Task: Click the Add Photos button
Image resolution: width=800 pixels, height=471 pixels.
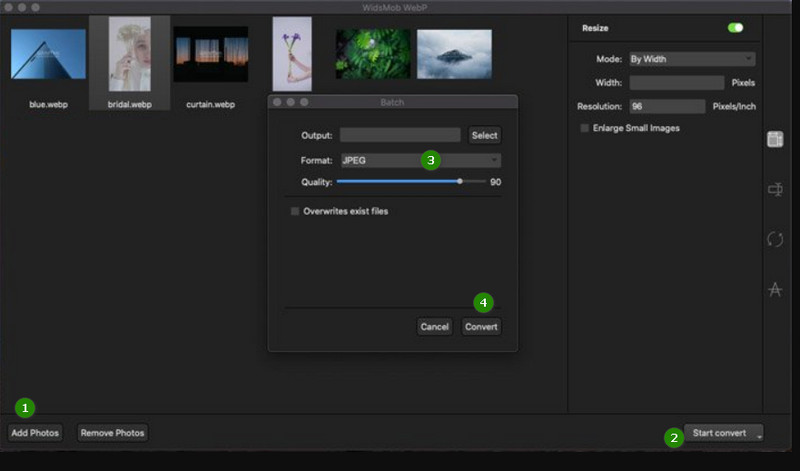Action: click(35, 433)
